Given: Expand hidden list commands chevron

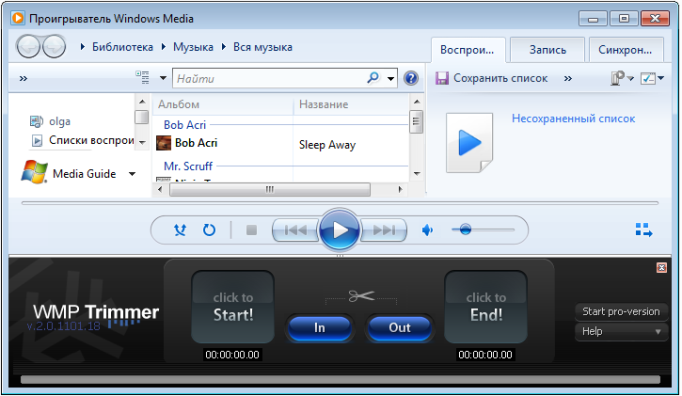Looking at the screenshot, I should (x=568, y=78).
